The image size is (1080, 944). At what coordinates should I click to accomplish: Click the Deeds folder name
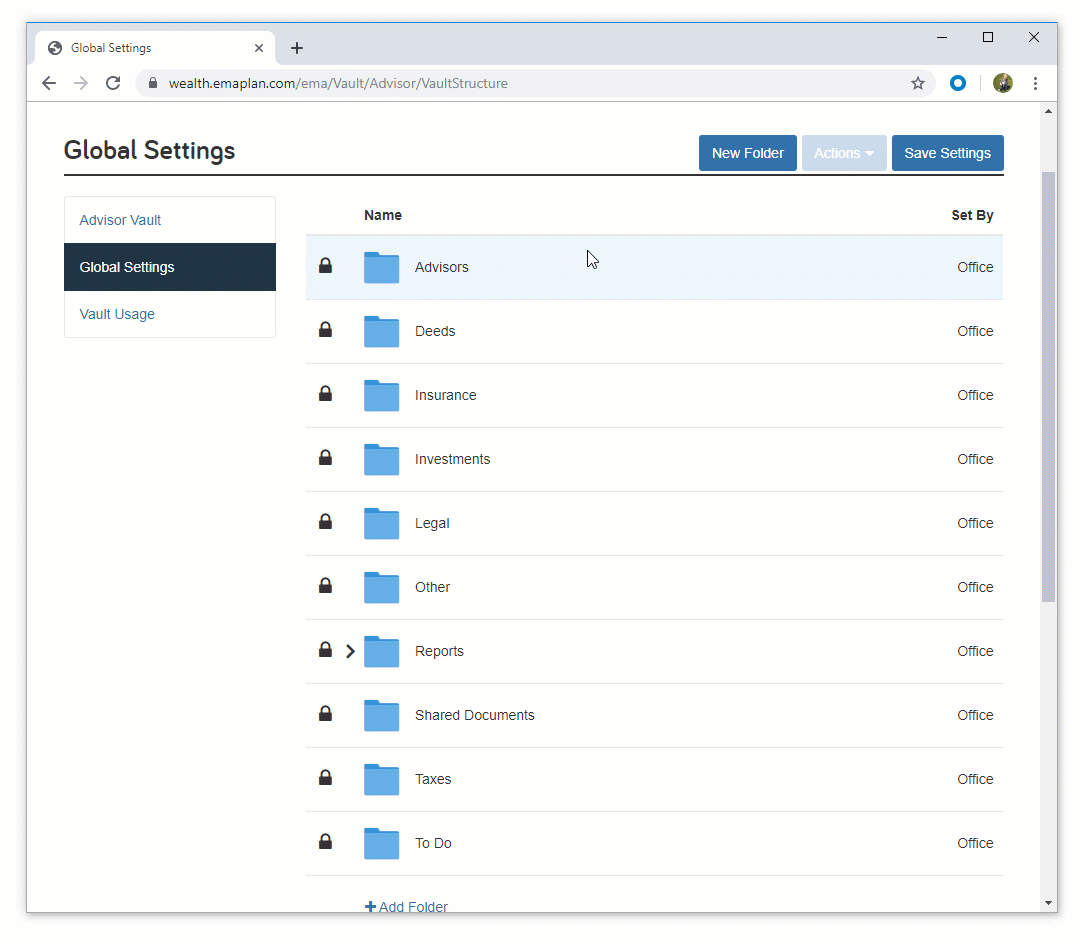[x=435, y=331]
